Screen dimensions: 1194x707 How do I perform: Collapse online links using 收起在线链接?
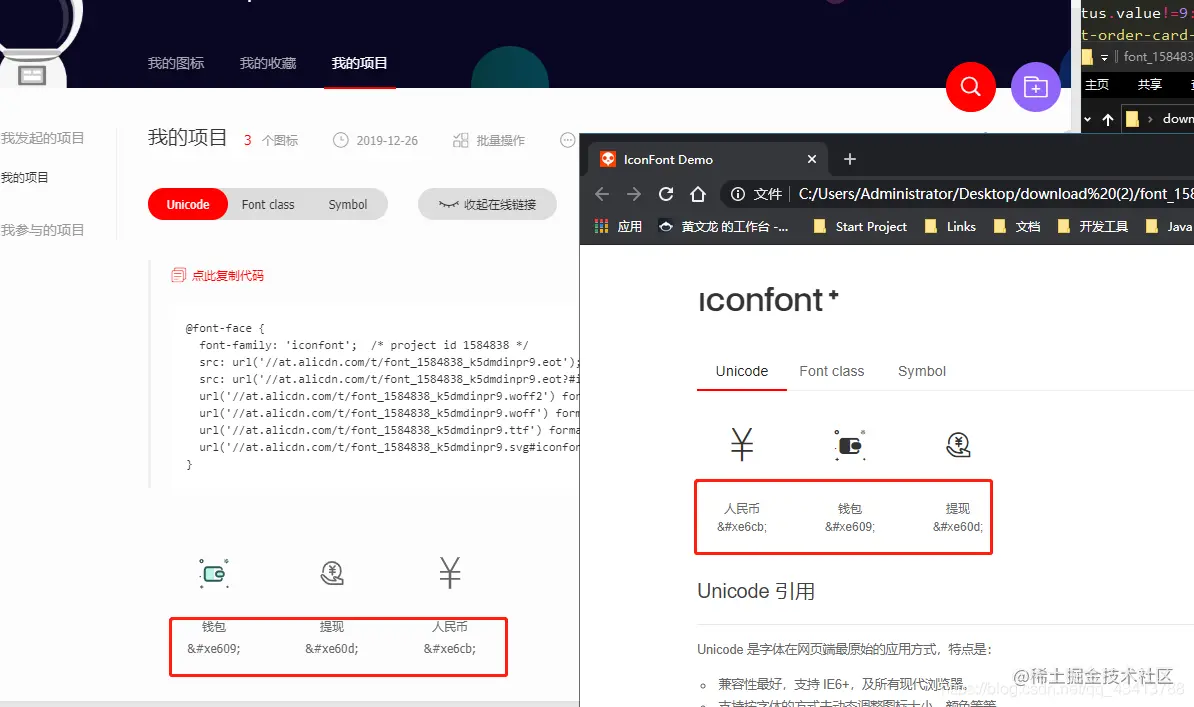tap(487, 203)
